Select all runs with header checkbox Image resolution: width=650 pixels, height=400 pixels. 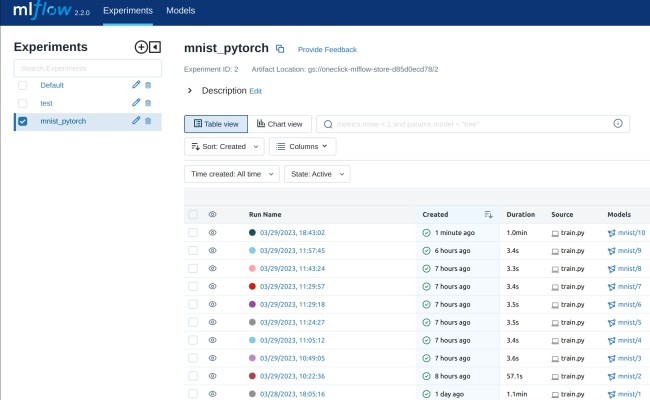pos(193,214)
